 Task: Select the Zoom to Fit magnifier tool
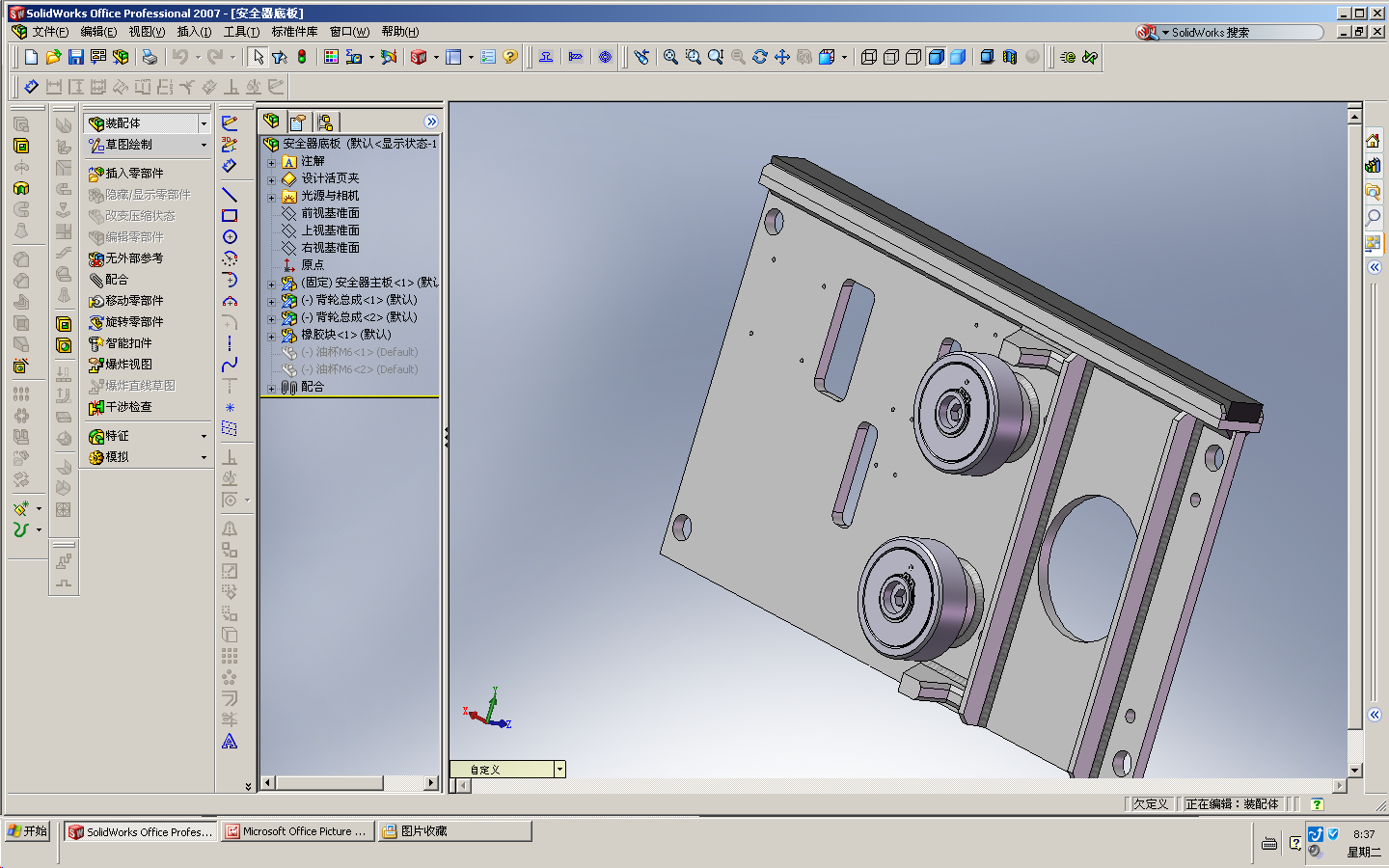tap(670, 58)
